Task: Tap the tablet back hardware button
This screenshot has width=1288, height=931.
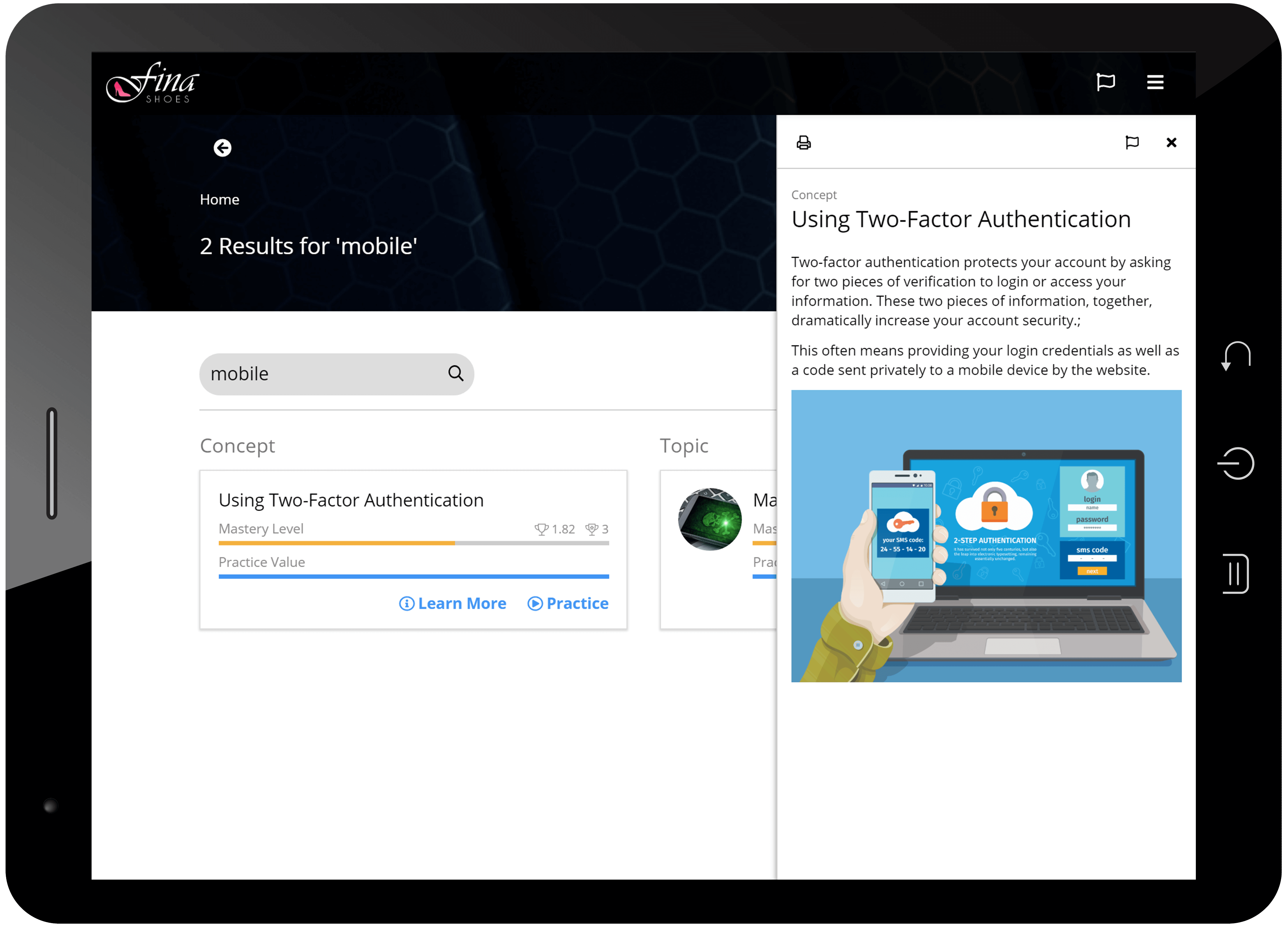Action: pyautogui.click(x=1236, y=356)
